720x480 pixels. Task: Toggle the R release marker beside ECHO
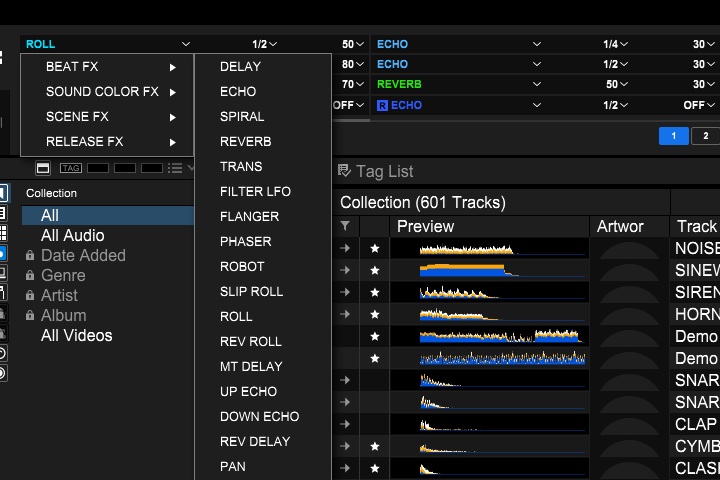coord(382,105)
